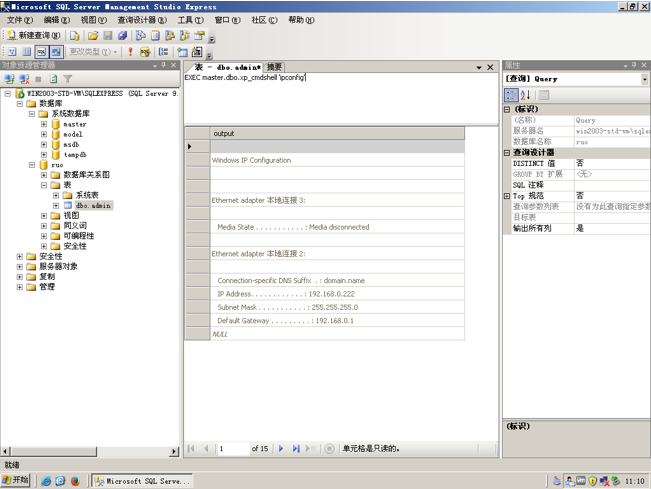
Task: Toggle the Show SQL Pane button
Action: [41, 52]
